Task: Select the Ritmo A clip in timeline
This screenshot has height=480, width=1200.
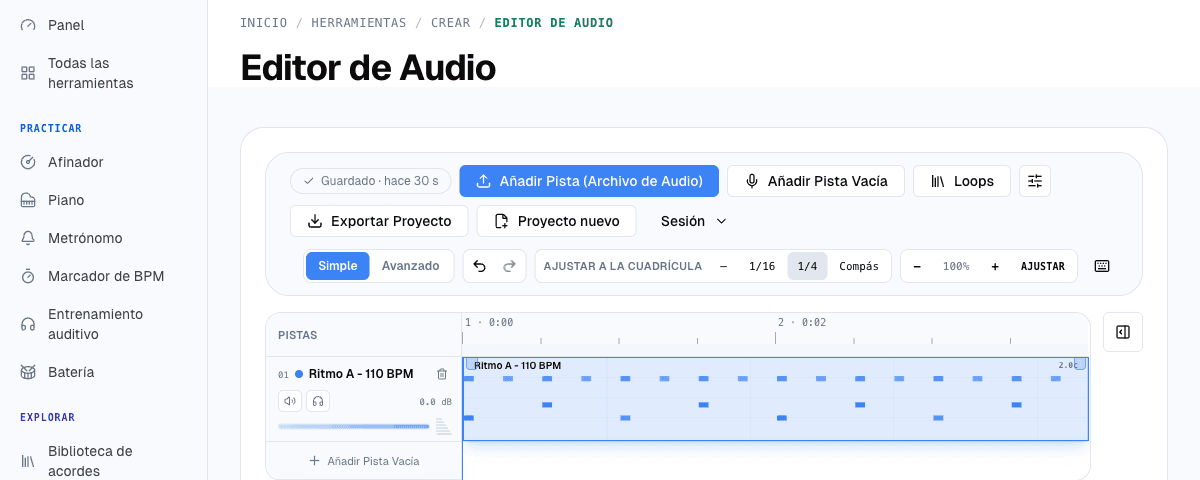Action: click(775, 399)
